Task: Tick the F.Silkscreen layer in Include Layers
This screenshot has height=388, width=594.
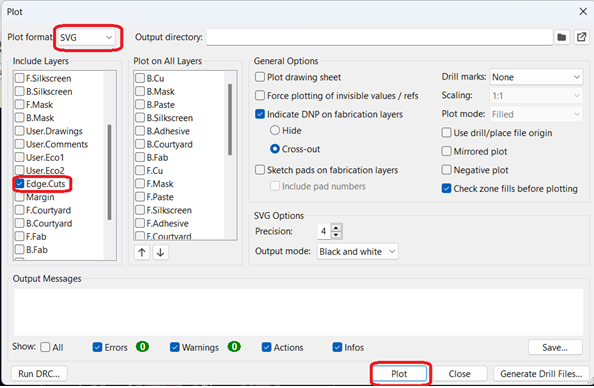Action: [x=19, y=78]
